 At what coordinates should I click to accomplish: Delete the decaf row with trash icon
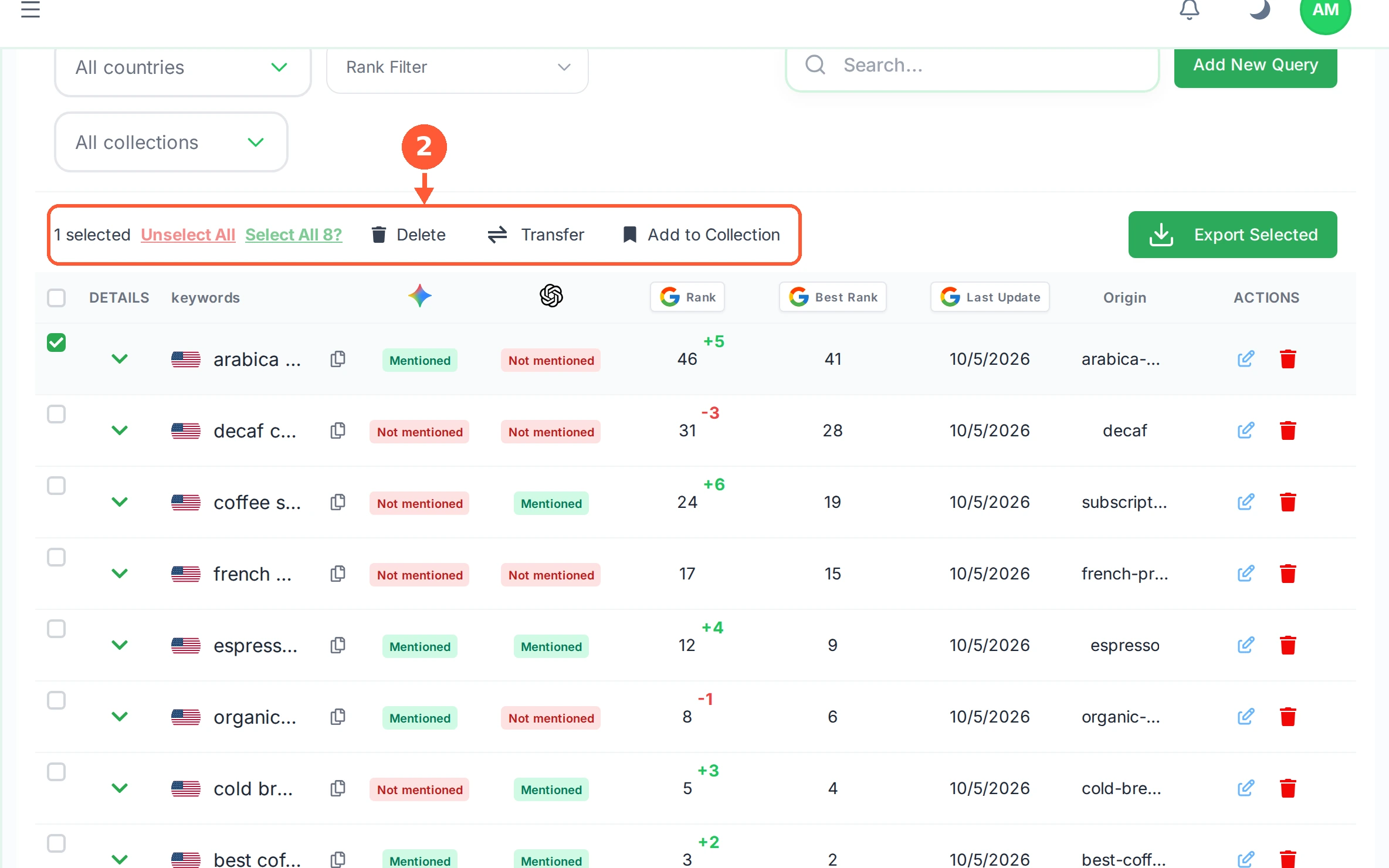(1288, 430)
